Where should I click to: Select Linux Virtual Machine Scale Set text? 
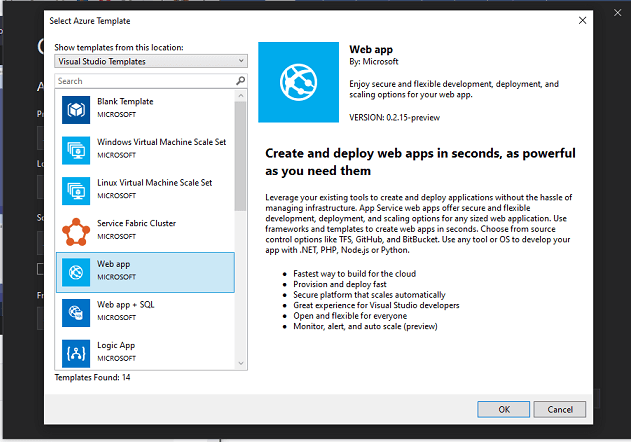click(155, 183)
